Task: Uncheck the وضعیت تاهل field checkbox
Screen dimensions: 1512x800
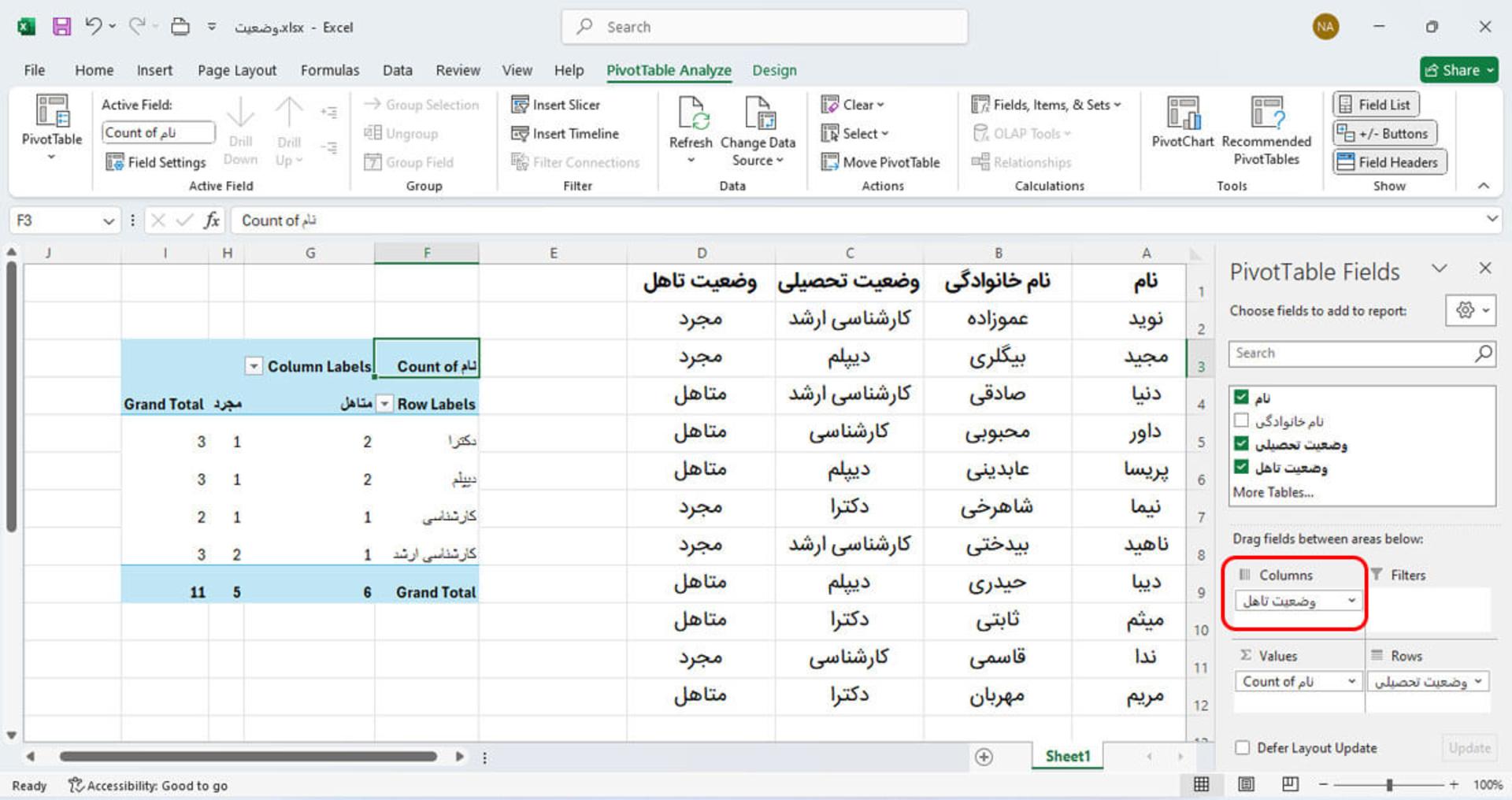Action: [x=1242, y=467]
